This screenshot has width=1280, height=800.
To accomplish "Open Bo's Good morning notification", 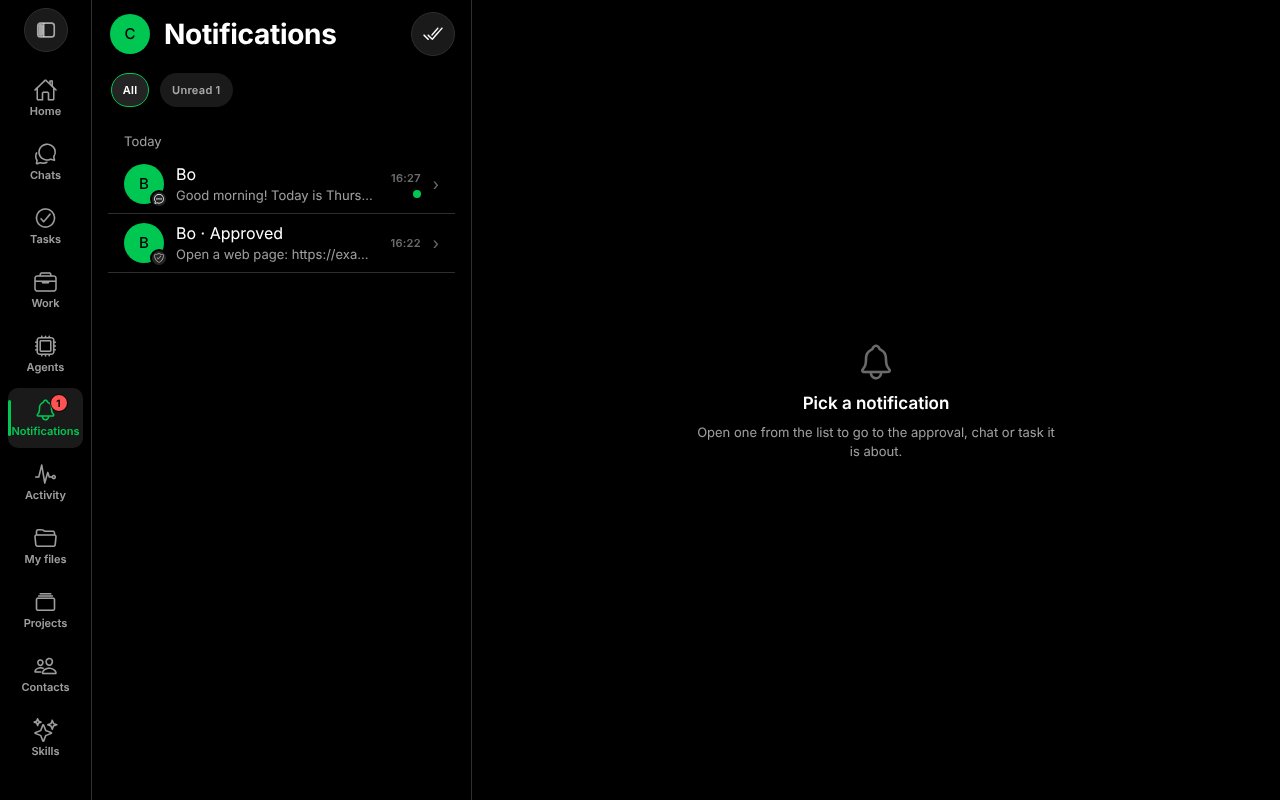I will (281, 185).
